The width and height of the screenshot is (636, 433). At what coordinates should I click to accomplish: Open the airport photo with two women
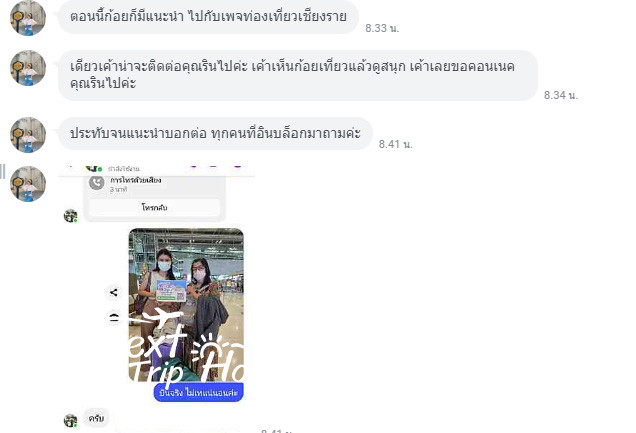point(186,305)
